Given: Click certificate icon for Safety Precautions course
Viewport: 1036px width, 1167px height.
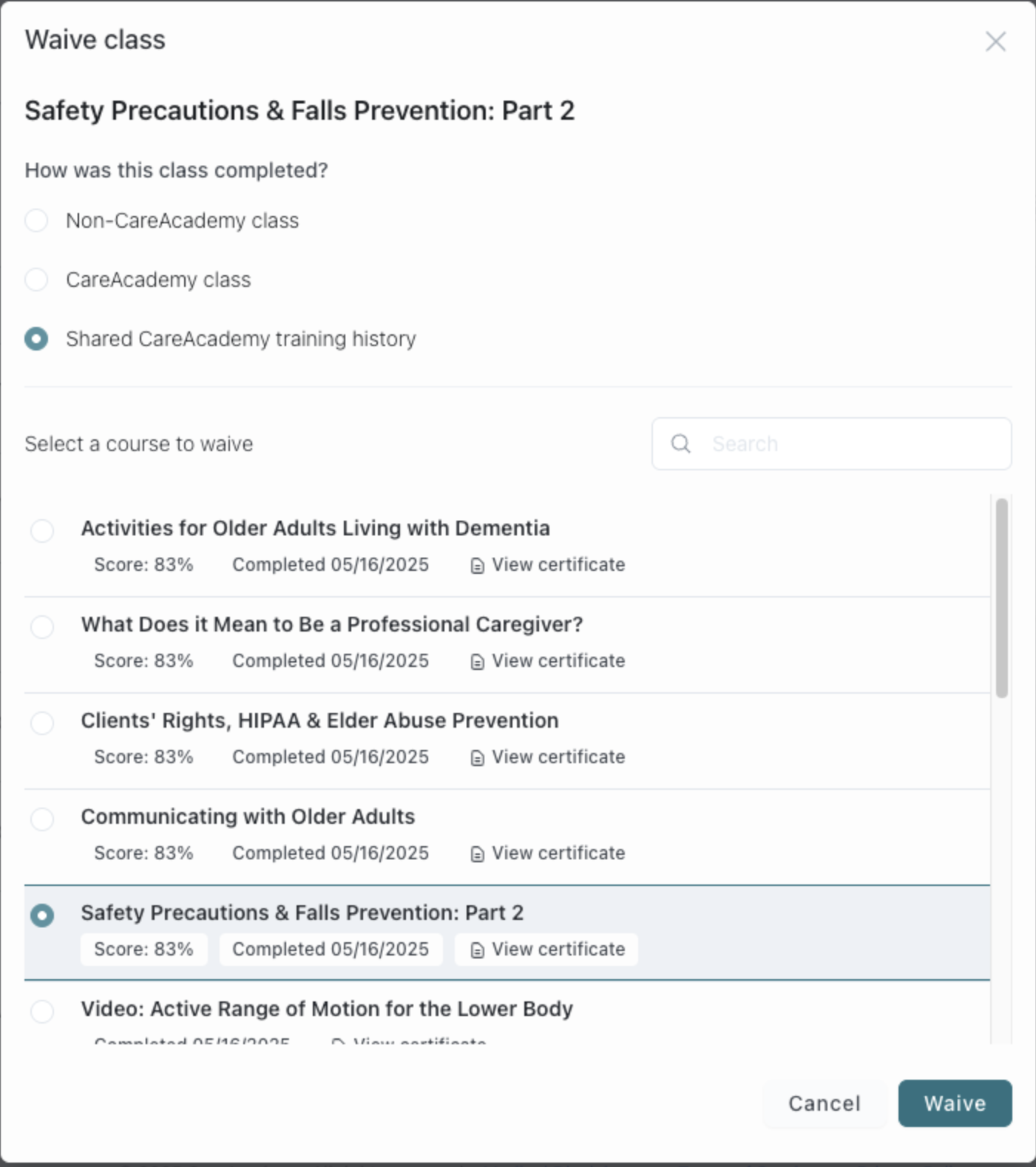Looking at the screenshot, I should coord(478,950).
